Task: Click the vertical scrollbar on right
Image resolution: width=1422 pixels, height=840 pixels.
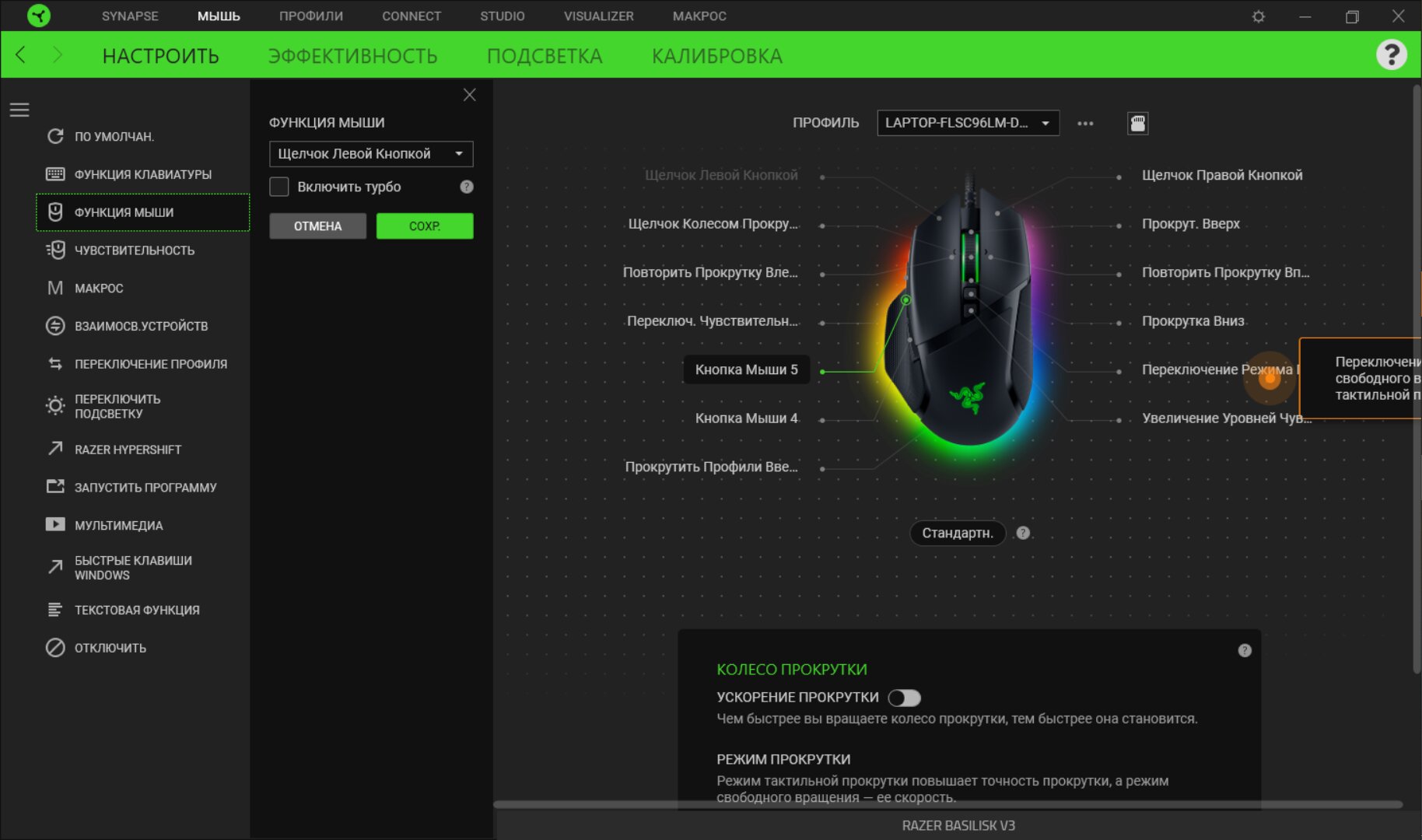Action: click(1417, 379)
